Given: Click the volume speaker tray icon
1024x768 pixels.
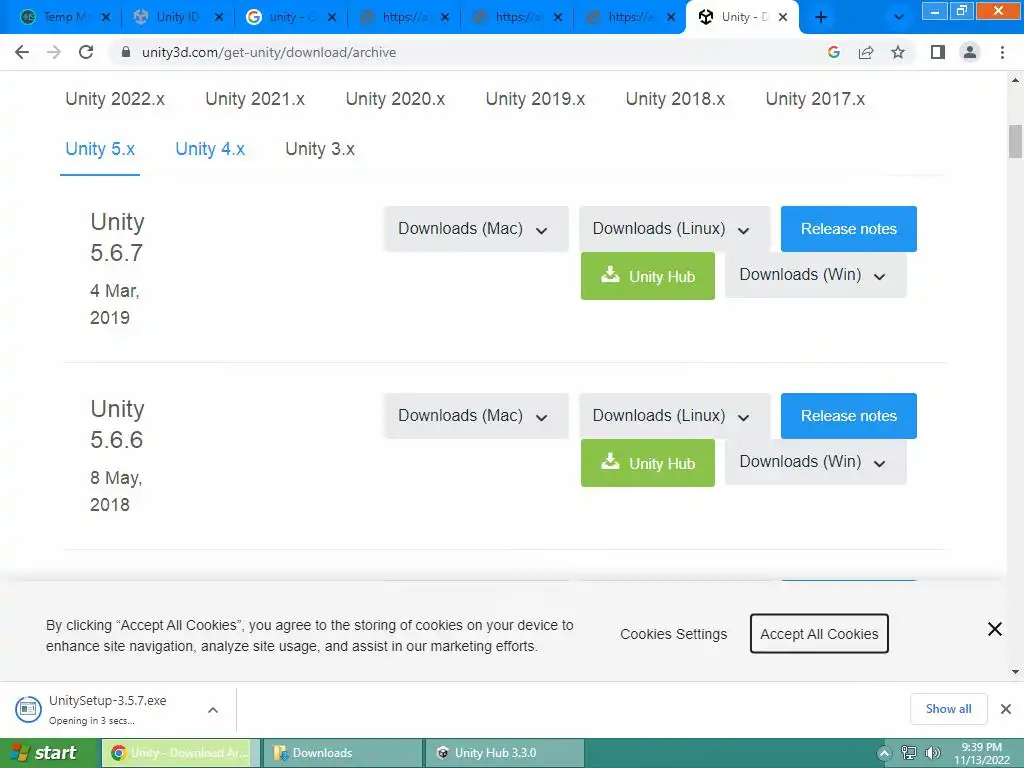Looking at the screenshot, I should (933, 753).
